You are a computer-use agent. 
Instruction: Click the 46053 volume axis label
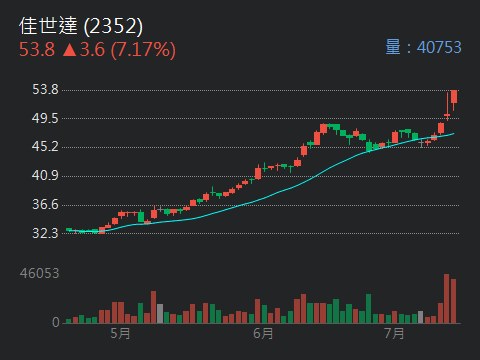point(39,273)
